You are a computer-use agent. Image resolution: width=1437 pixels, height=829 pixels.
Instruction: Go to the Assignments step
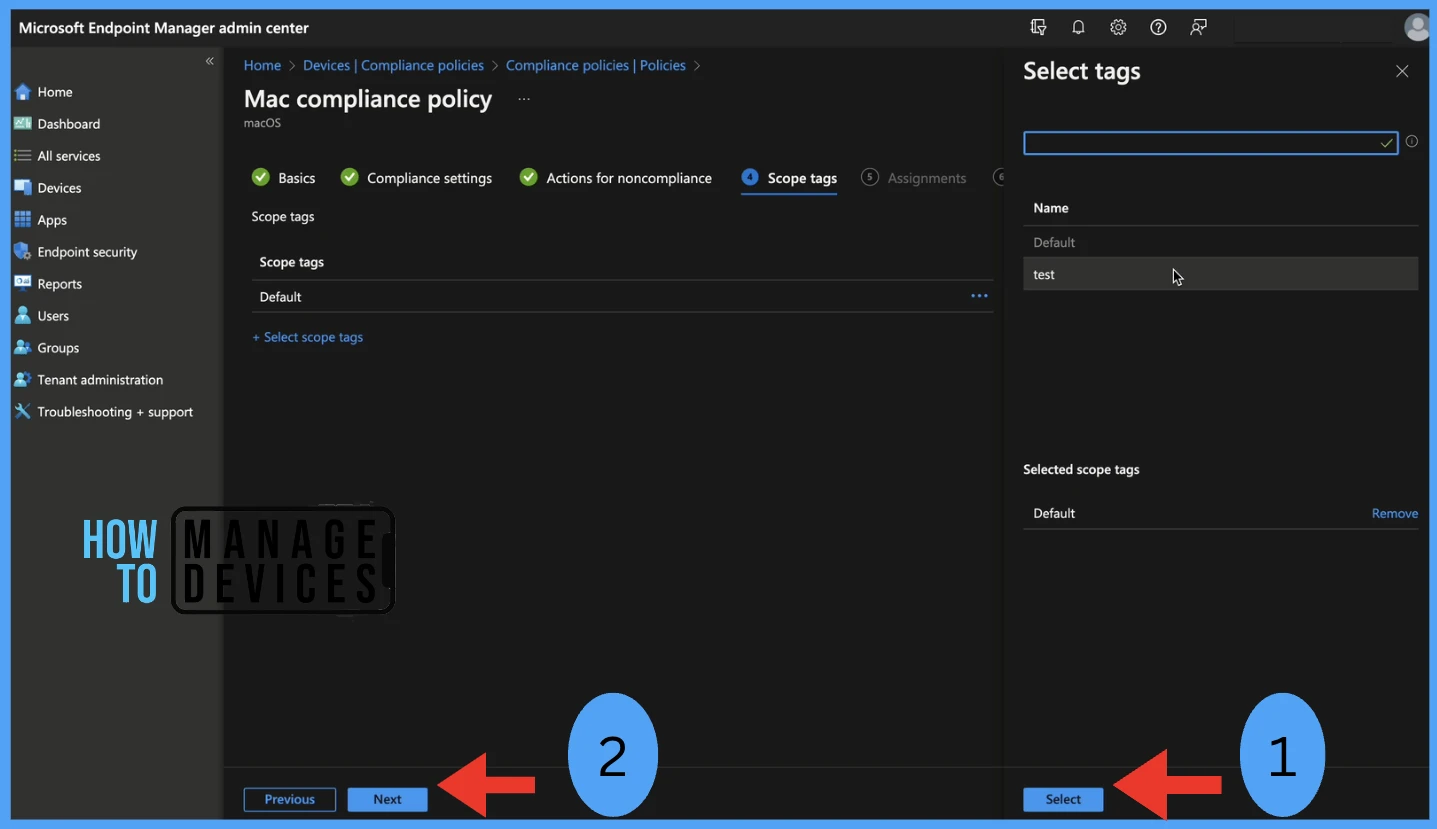coord(914,178)
